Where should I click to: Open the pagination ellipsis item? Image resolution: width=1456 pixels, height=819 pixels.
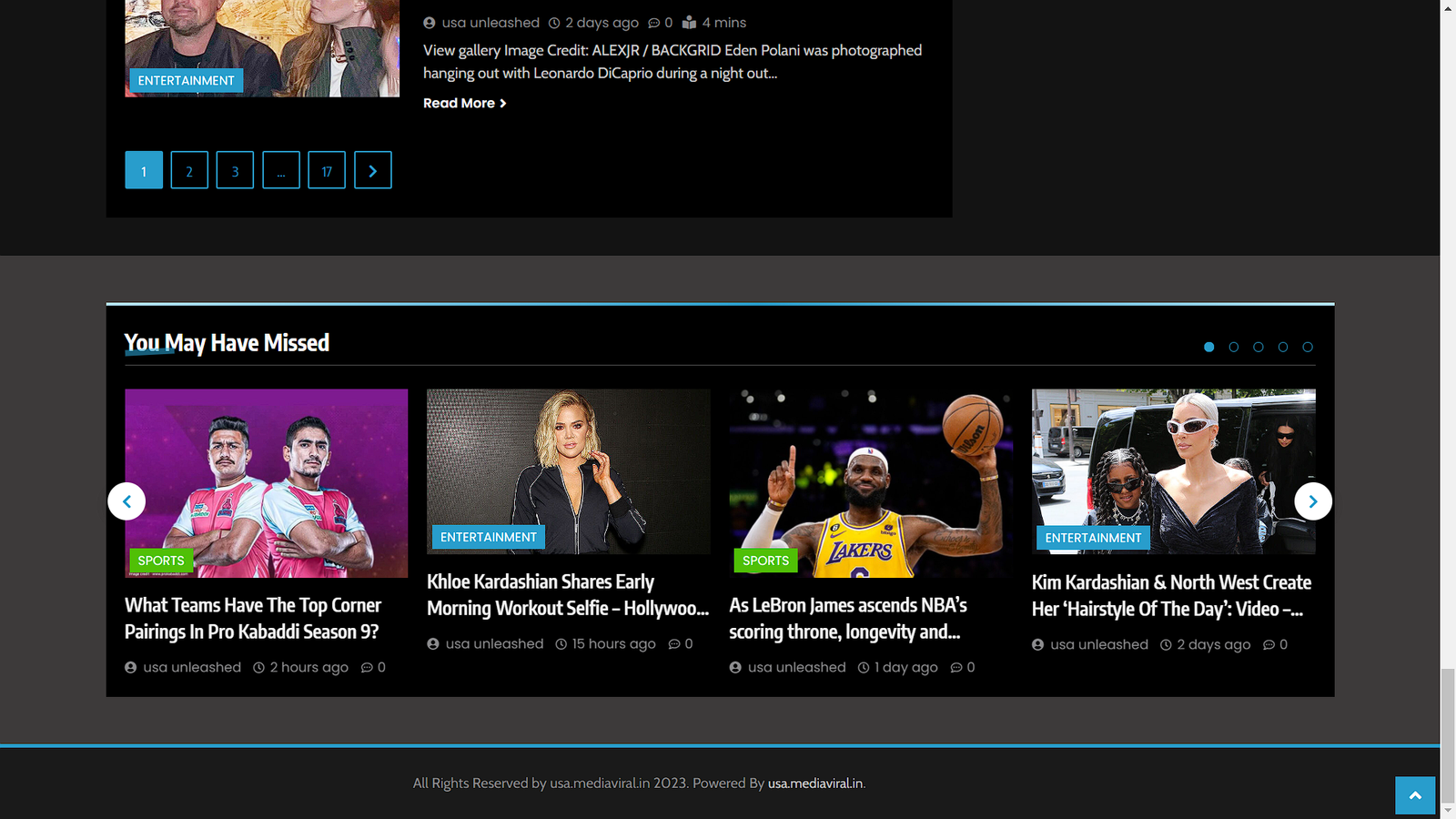(x=281, y=170)
